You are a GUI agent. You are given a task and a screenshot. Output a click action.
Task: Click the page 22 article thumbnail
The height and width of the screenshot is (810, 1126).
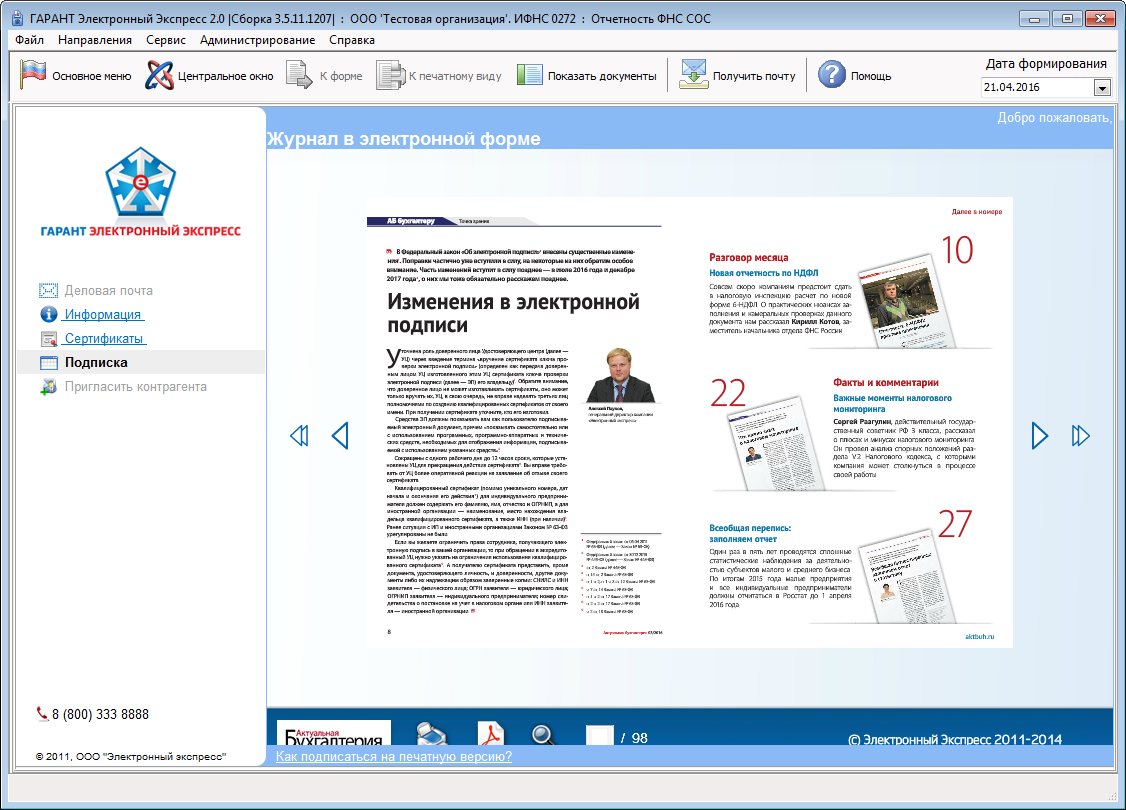pyautogui.click(x=774, y=443)
